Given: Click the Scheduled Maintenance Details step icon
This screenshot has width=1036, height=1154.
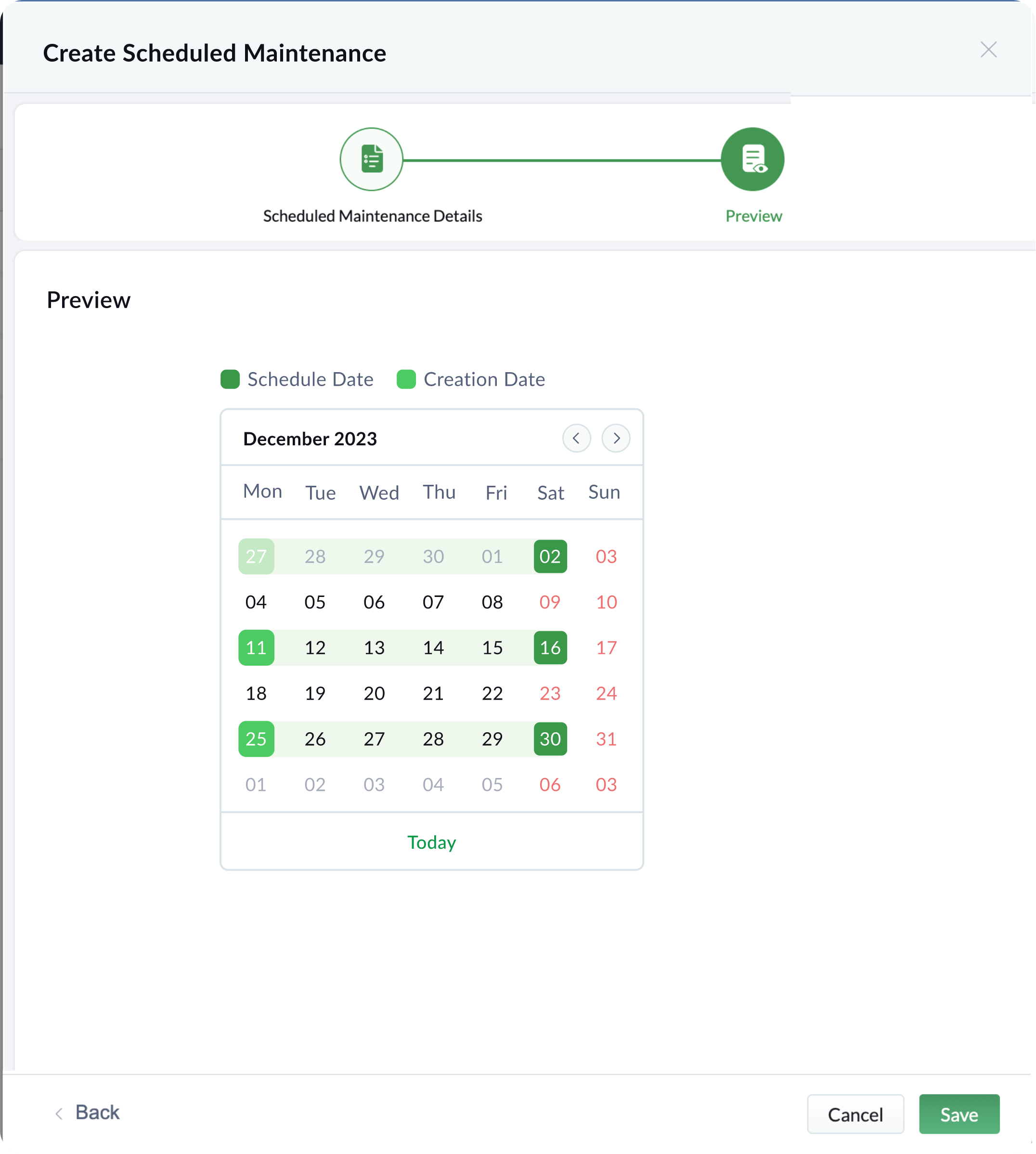Looking at the screenshot, I should tap(371, 159).
